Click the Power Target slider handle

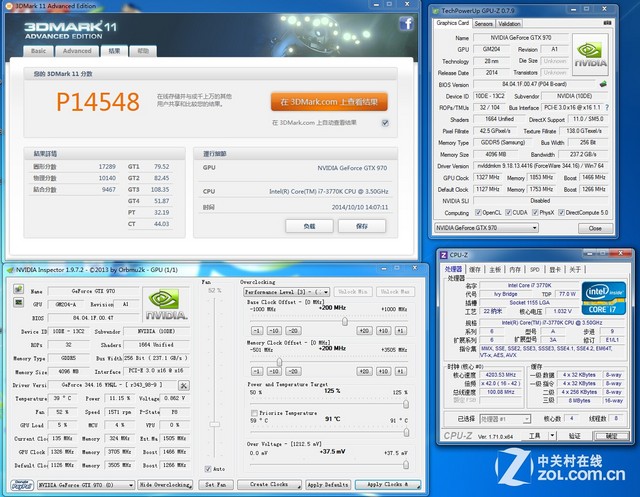[x=406, y=404]
